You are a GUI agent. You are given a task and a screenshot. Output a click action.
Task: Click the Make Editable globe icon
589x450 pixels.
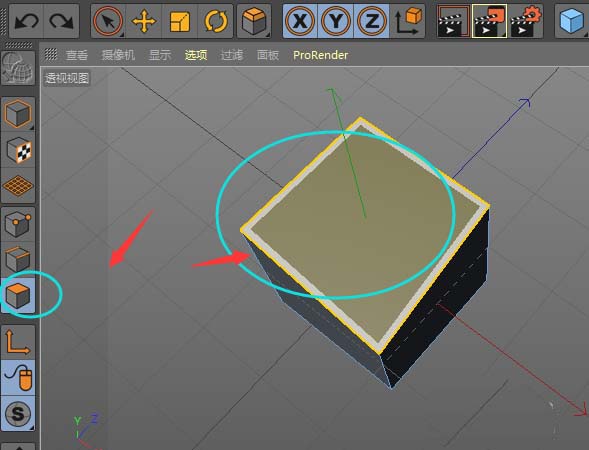(x=18, y=68)
